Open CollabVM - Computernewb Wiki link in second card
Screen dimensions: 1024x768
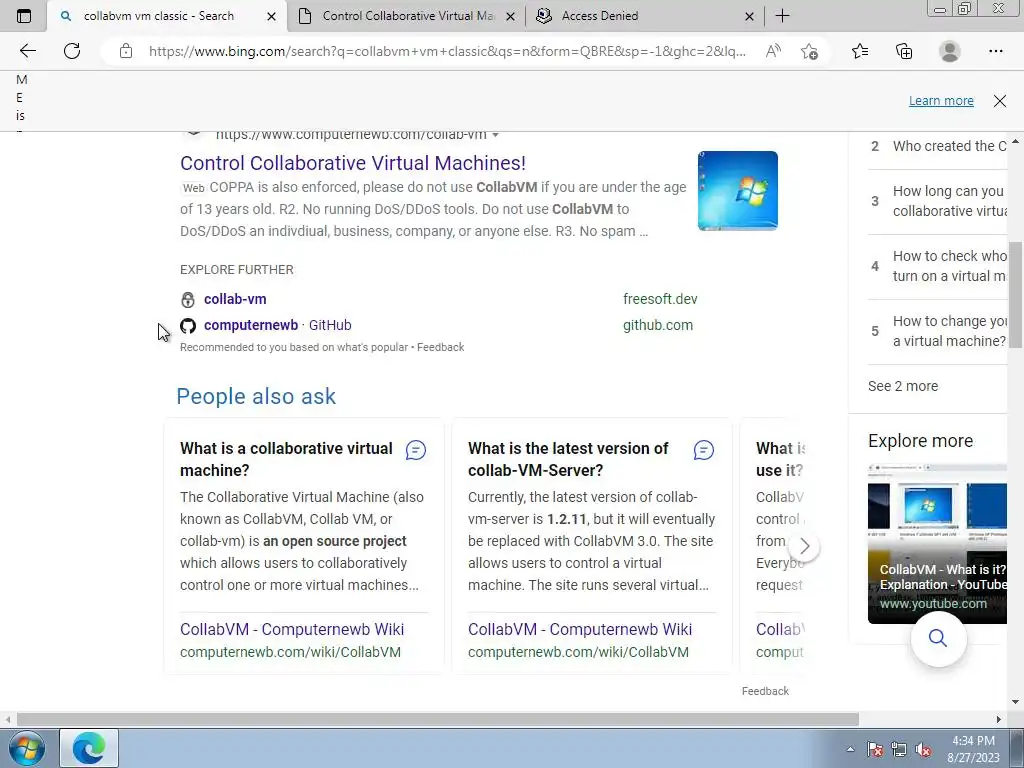pos(580,629)
